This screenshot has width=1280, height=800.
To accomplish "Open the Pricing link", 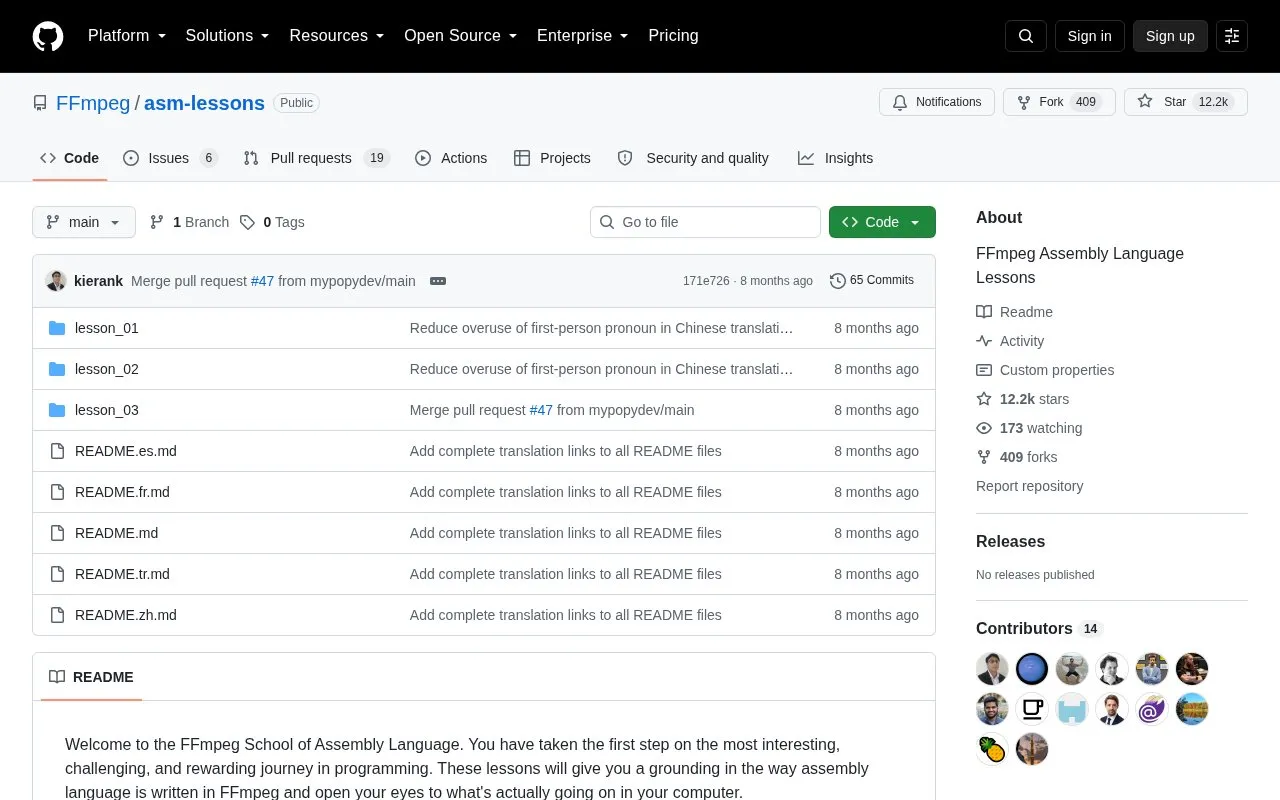I will [x=673, y=36].
